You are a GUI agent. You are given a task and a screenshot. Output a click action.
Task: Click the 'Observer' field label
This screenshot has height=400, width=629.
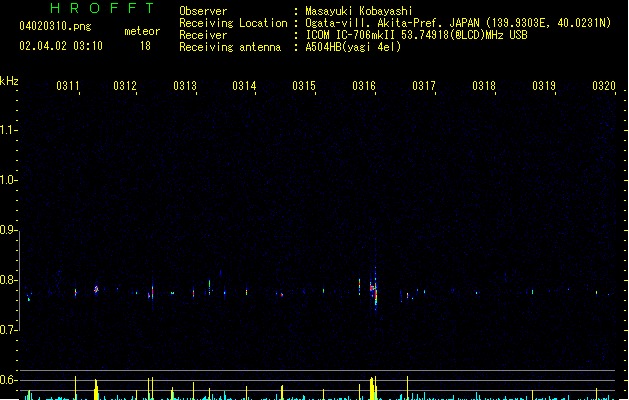[203, 11]
